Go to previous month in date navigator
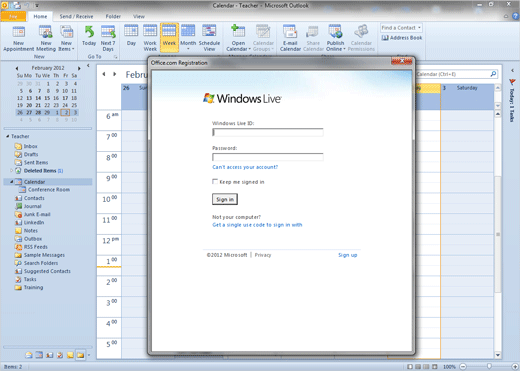Screen dimensions: 520x371 17,68
